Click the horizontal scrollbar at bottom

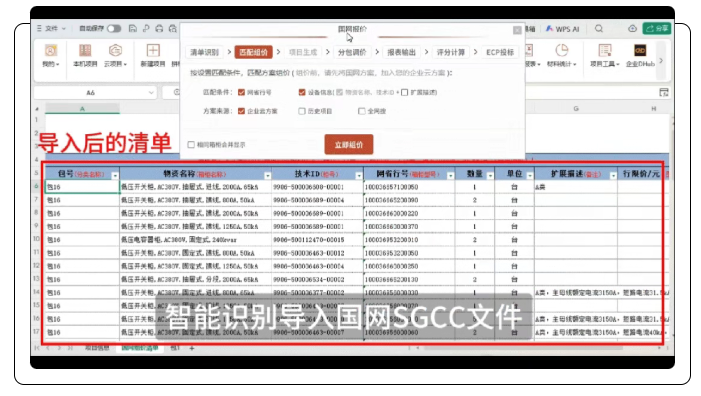coord(523,348)
